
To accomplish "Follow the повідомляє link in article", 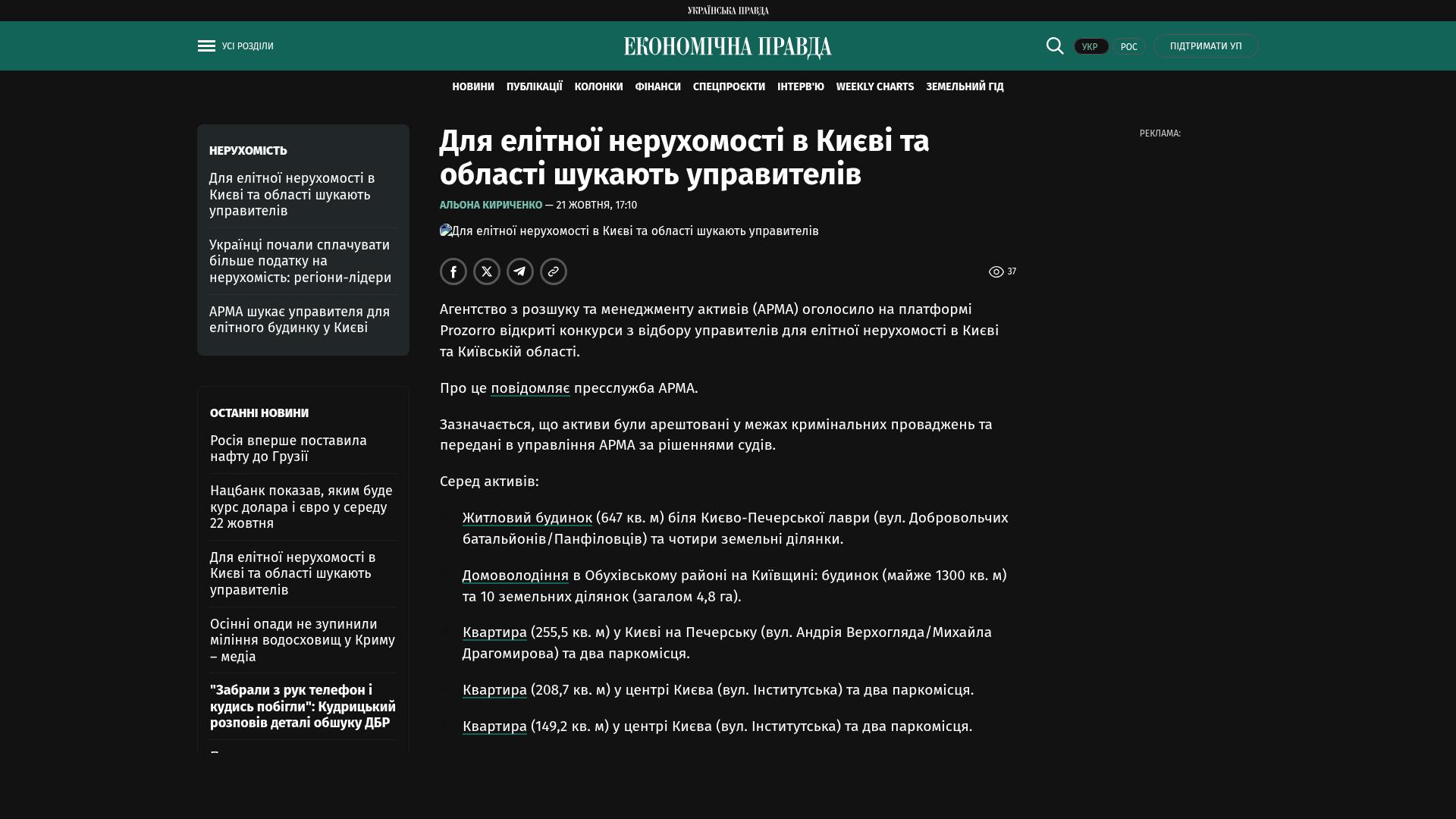I will (x=530, y=388).
